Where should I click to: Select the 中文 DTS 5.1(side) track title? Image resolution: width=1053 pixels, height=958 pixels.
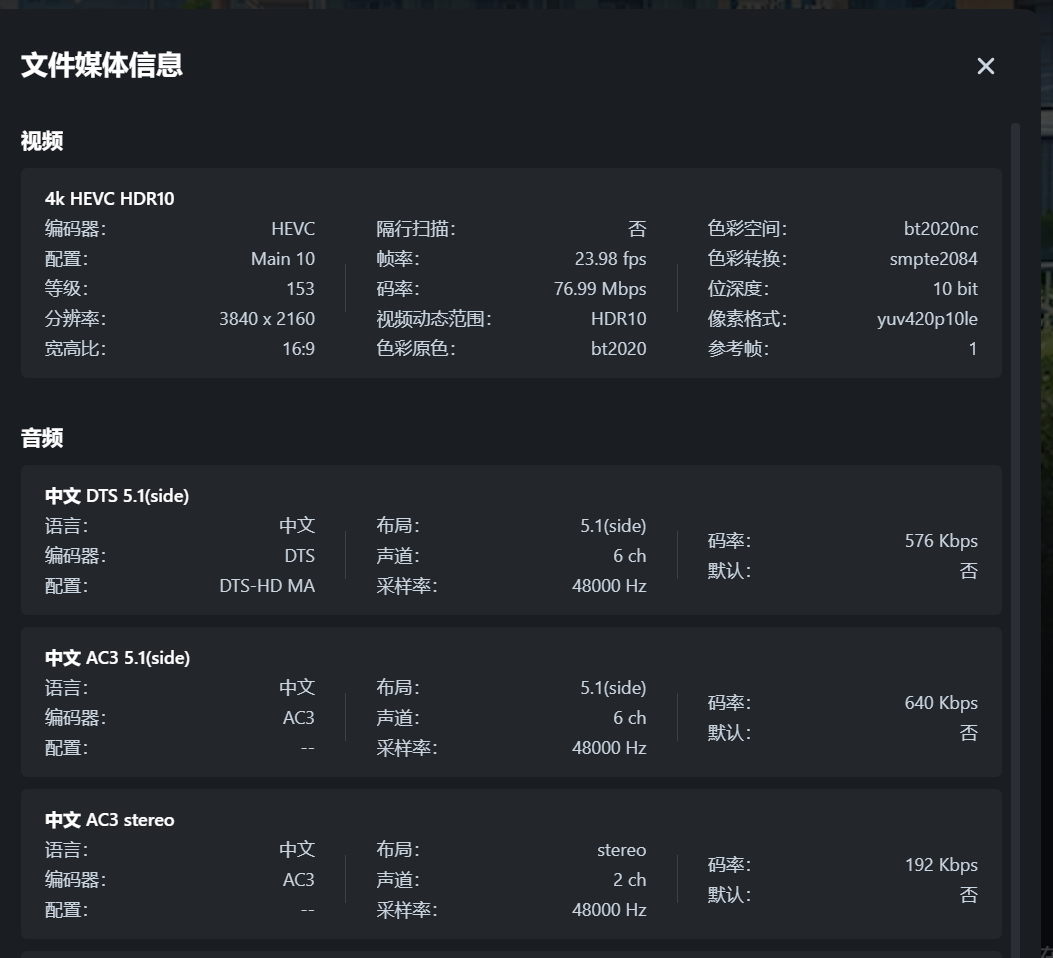[117, 496]
